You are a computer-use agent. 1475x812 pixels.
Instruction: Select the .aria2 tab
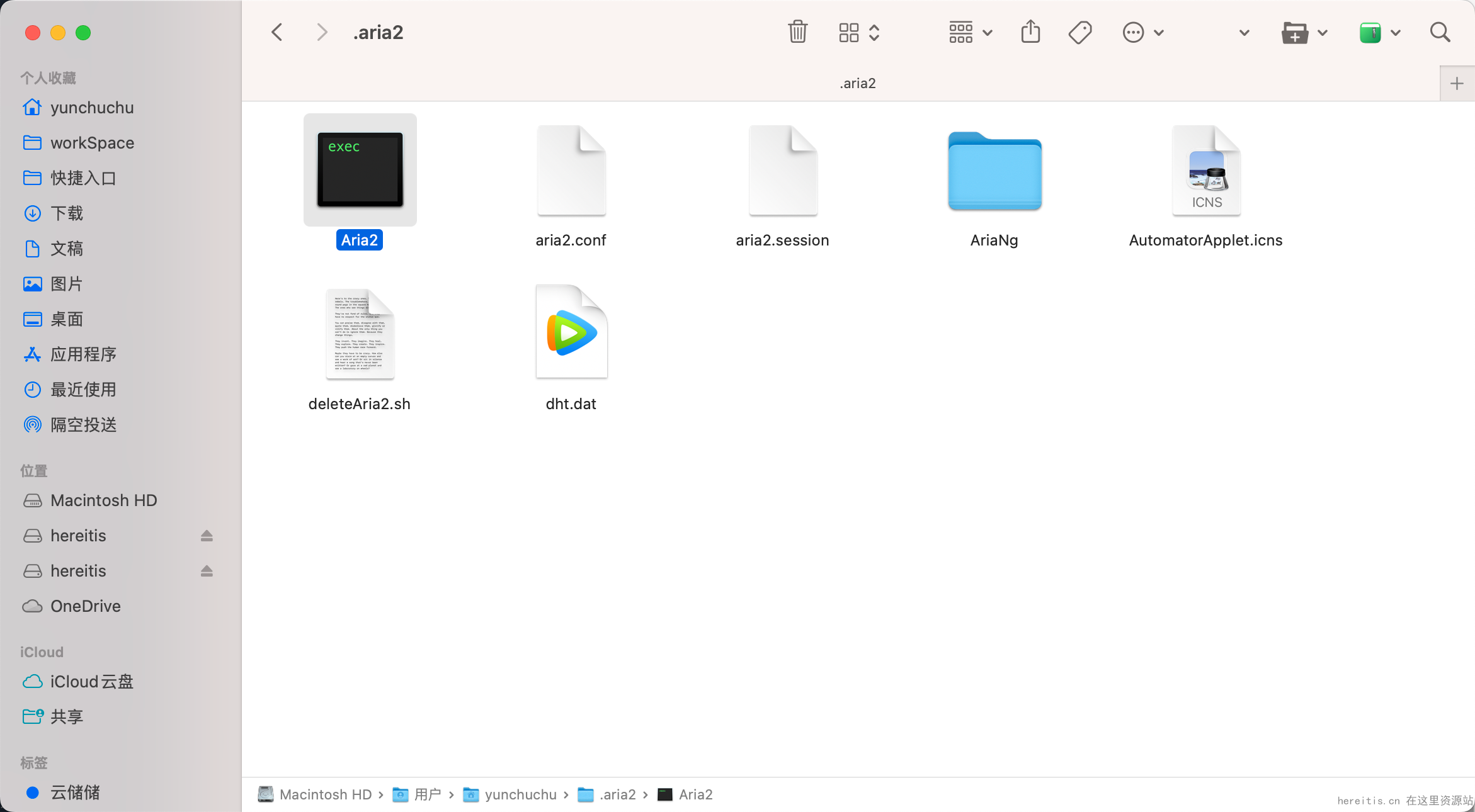pyautogui.click(x=857, y=83)
